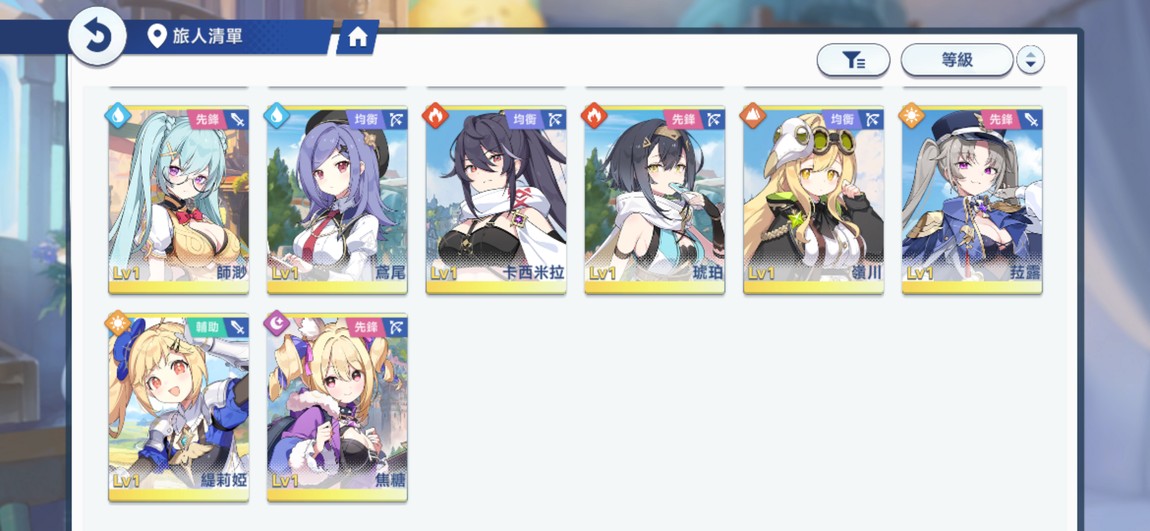Open the filter options button
The image size is (1150, 531).
[853, 60]
